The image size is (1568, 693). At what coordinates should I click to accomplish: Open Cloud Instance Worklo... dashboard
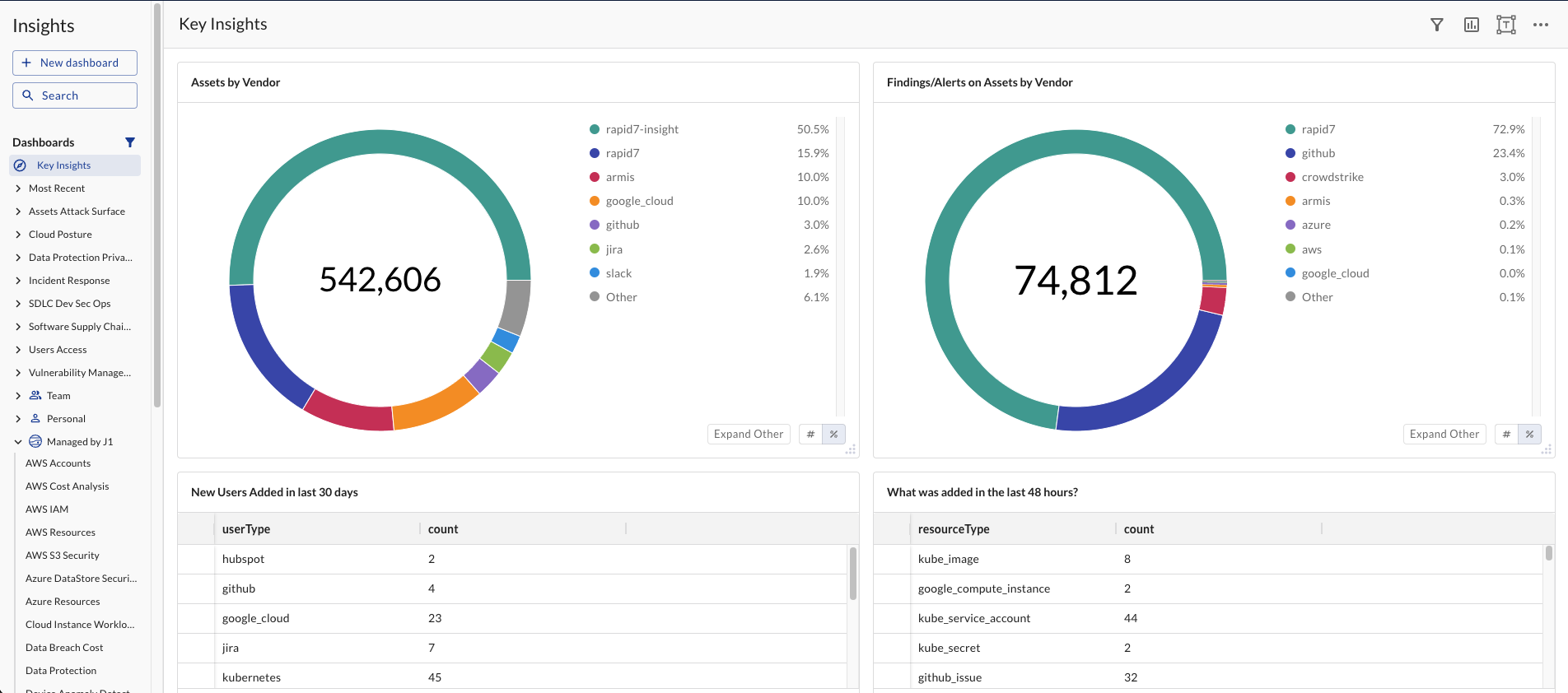click(x=80, y=625)
